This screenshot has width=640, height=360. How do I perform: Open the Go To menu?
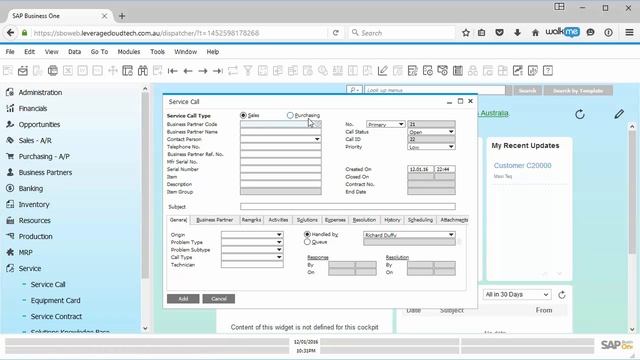coord(99,52)
